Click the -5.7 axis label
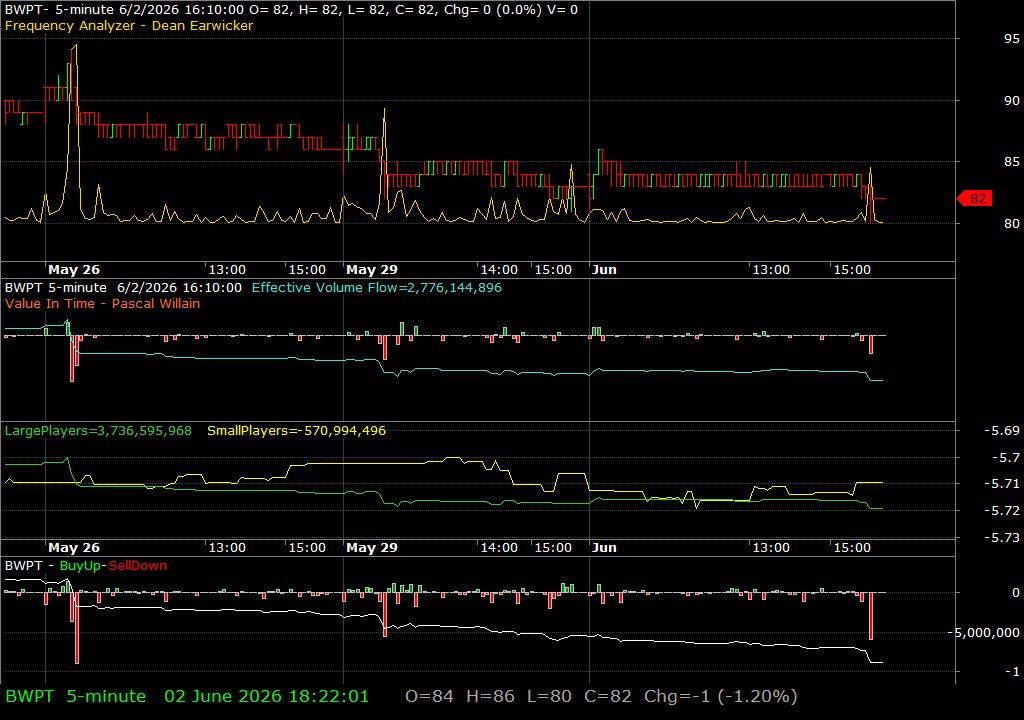This screenshot has width=1024, height=720. 1005,457
